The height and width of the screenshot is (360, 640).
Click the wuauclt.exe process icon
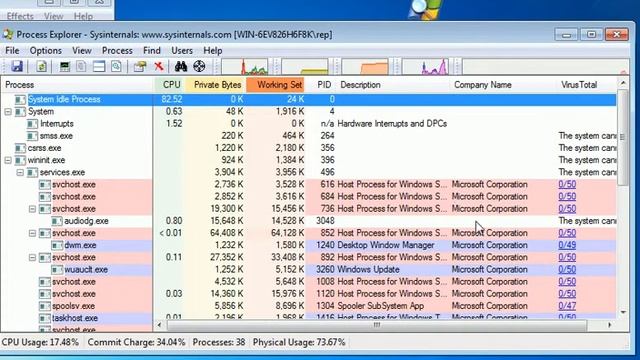57,270
